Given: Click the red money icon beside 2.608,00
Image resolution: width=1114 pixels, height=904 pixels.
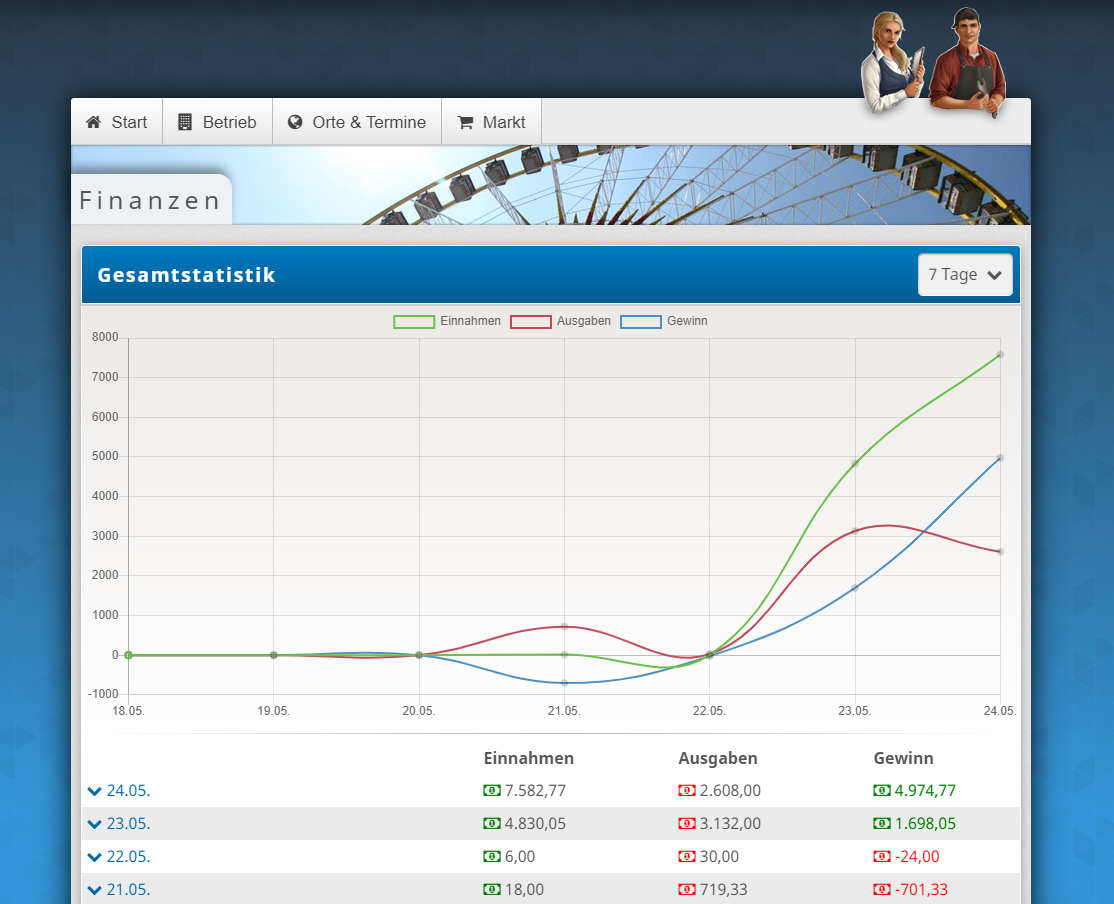Looking at the screenshot, I should pos(687,790).
